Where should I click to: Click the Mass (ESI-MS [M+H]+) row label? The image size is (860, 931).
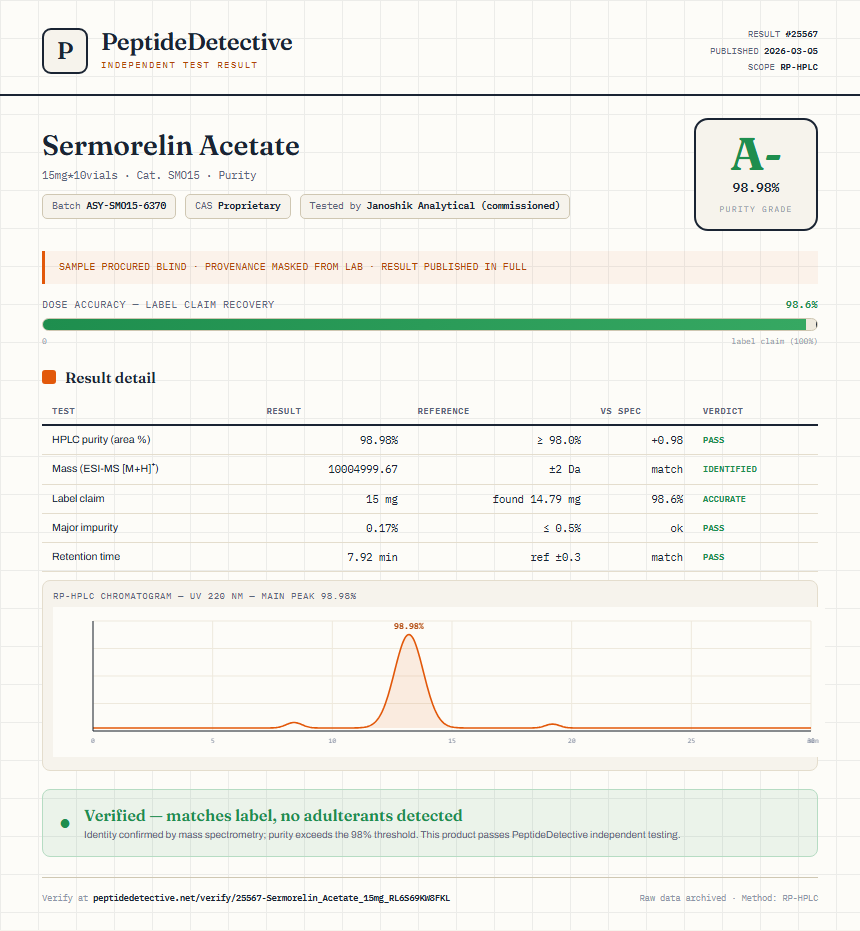click(105, 468)
